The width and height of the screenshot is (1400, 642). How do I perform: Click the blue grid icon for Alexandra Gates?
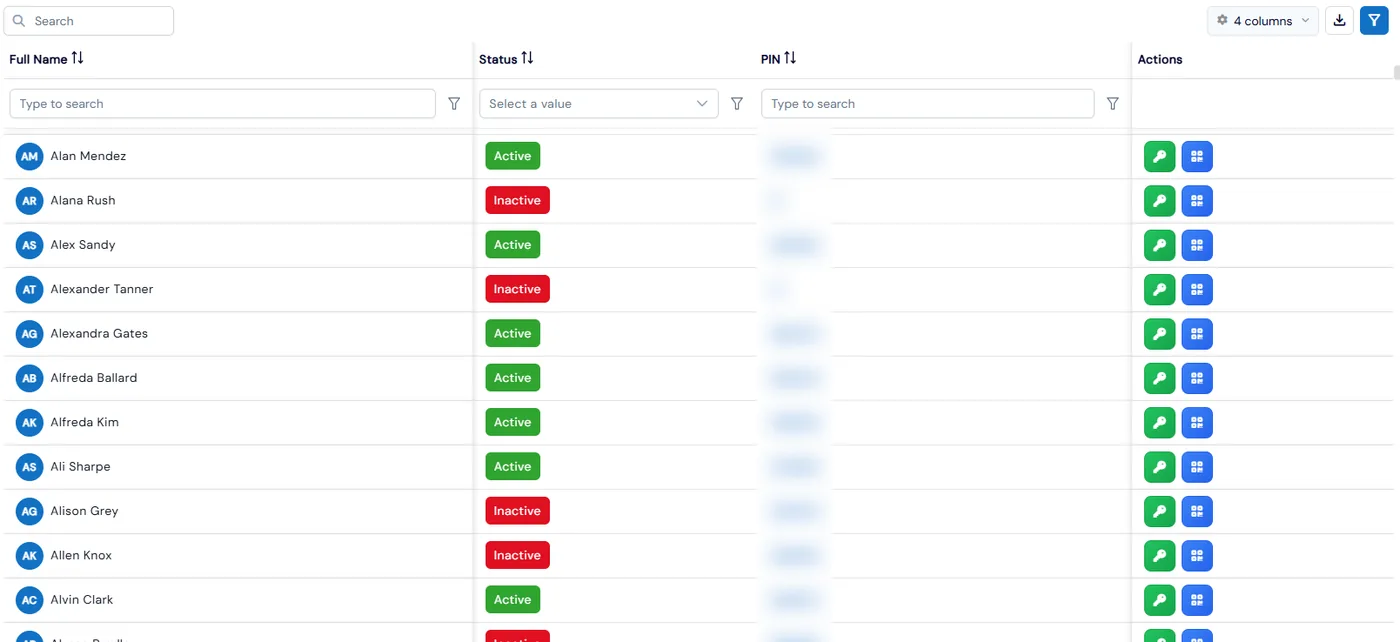click(x=1197, y=334)
